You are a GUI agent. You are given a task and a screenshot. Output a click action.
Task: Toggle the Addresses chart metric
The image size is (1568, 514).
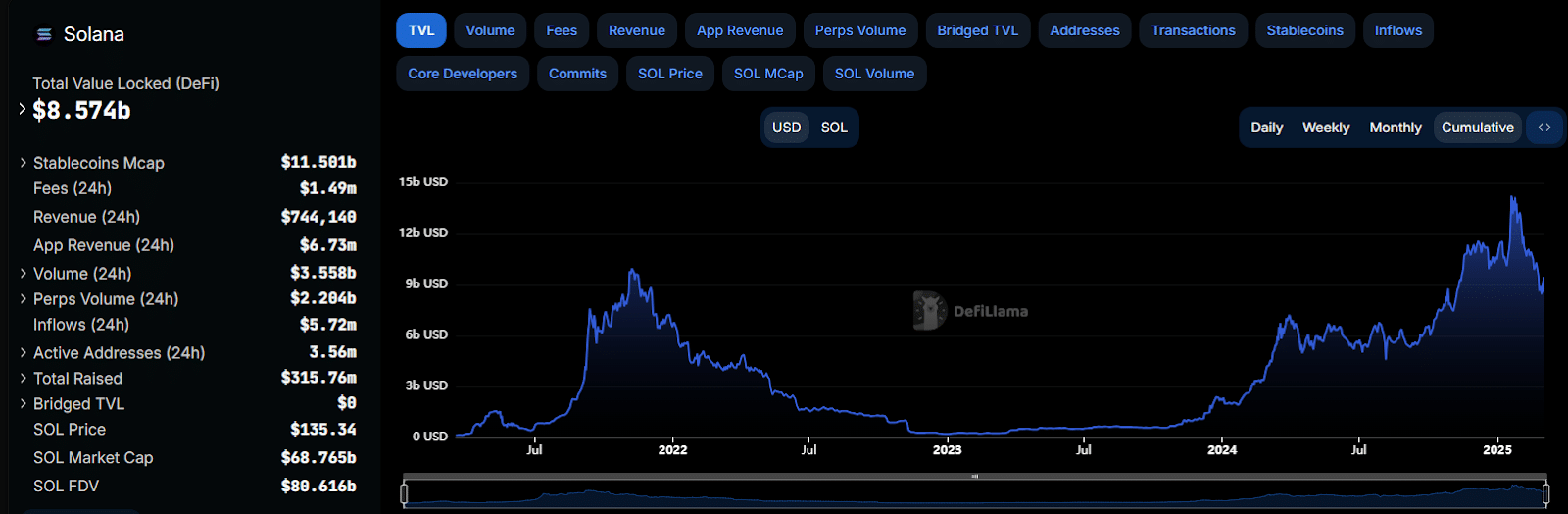click(1085, 30)
